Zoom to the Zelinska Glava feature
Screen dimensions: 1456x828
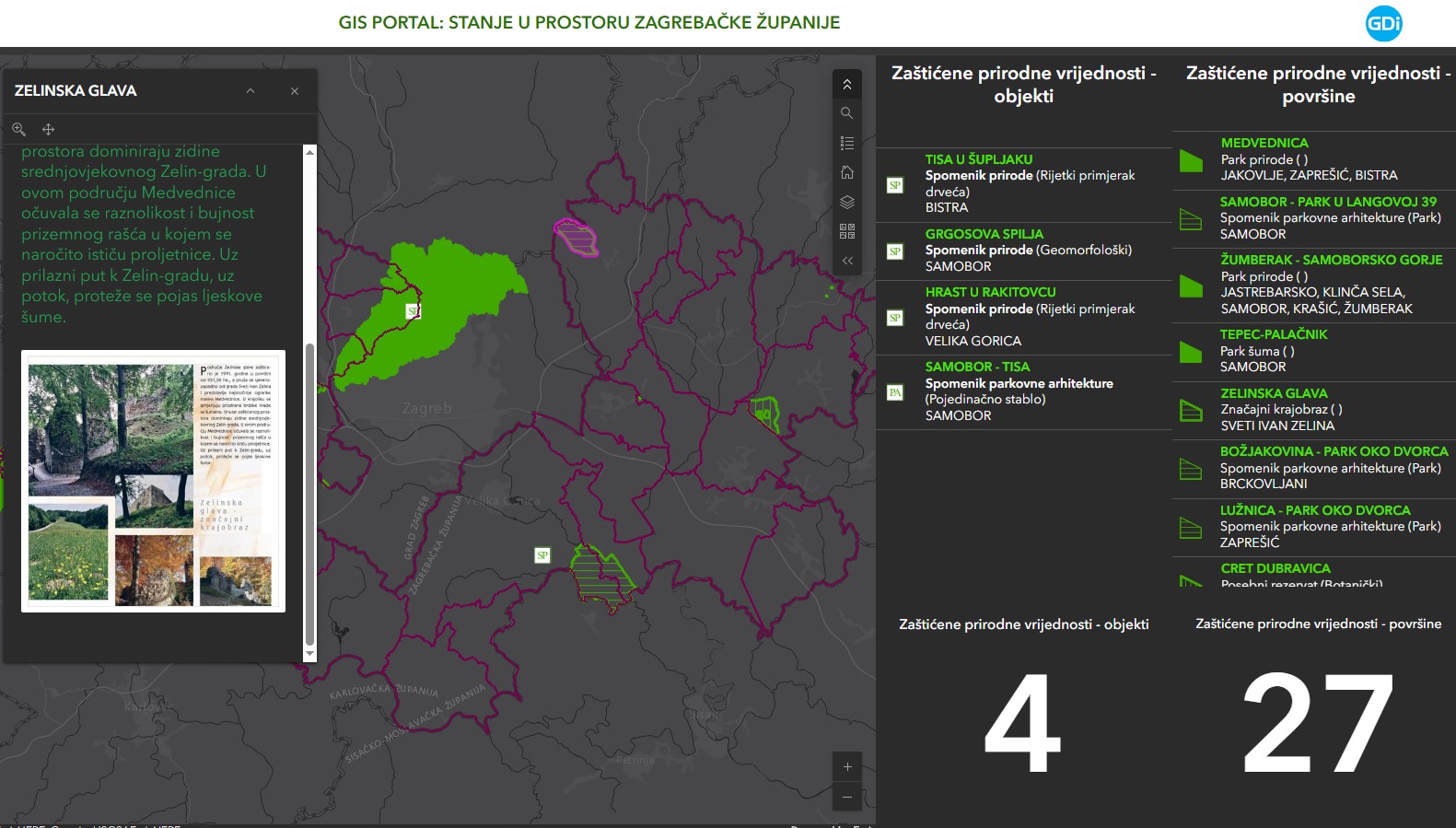coord(18,130)
